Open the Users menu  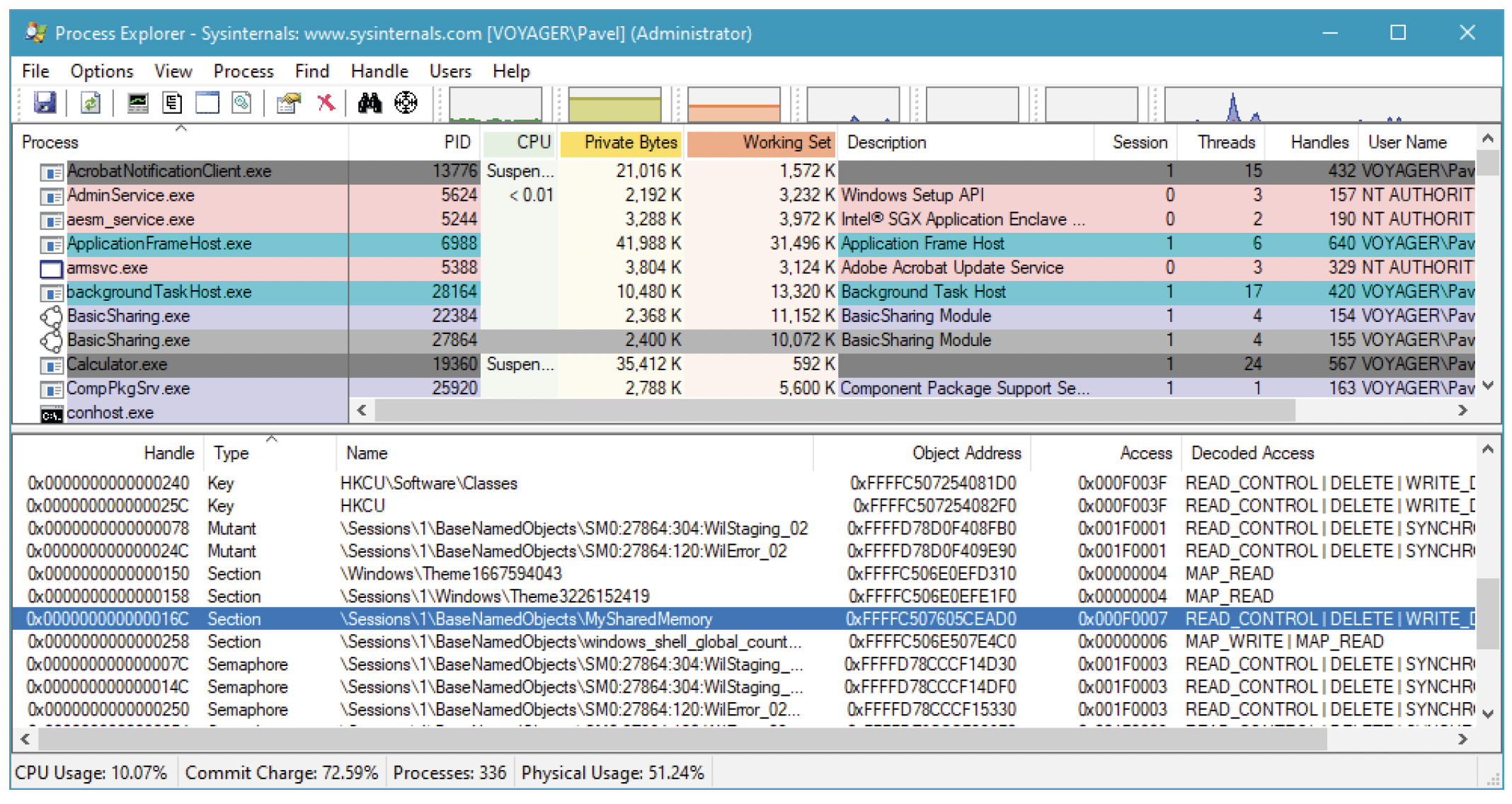[450, 71]
